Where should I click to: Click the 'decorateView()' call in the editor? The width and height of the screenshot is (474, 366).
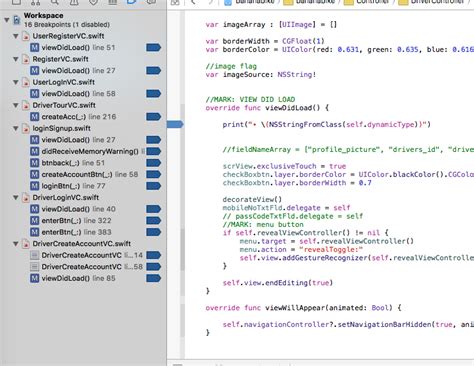tap(252, 200)
